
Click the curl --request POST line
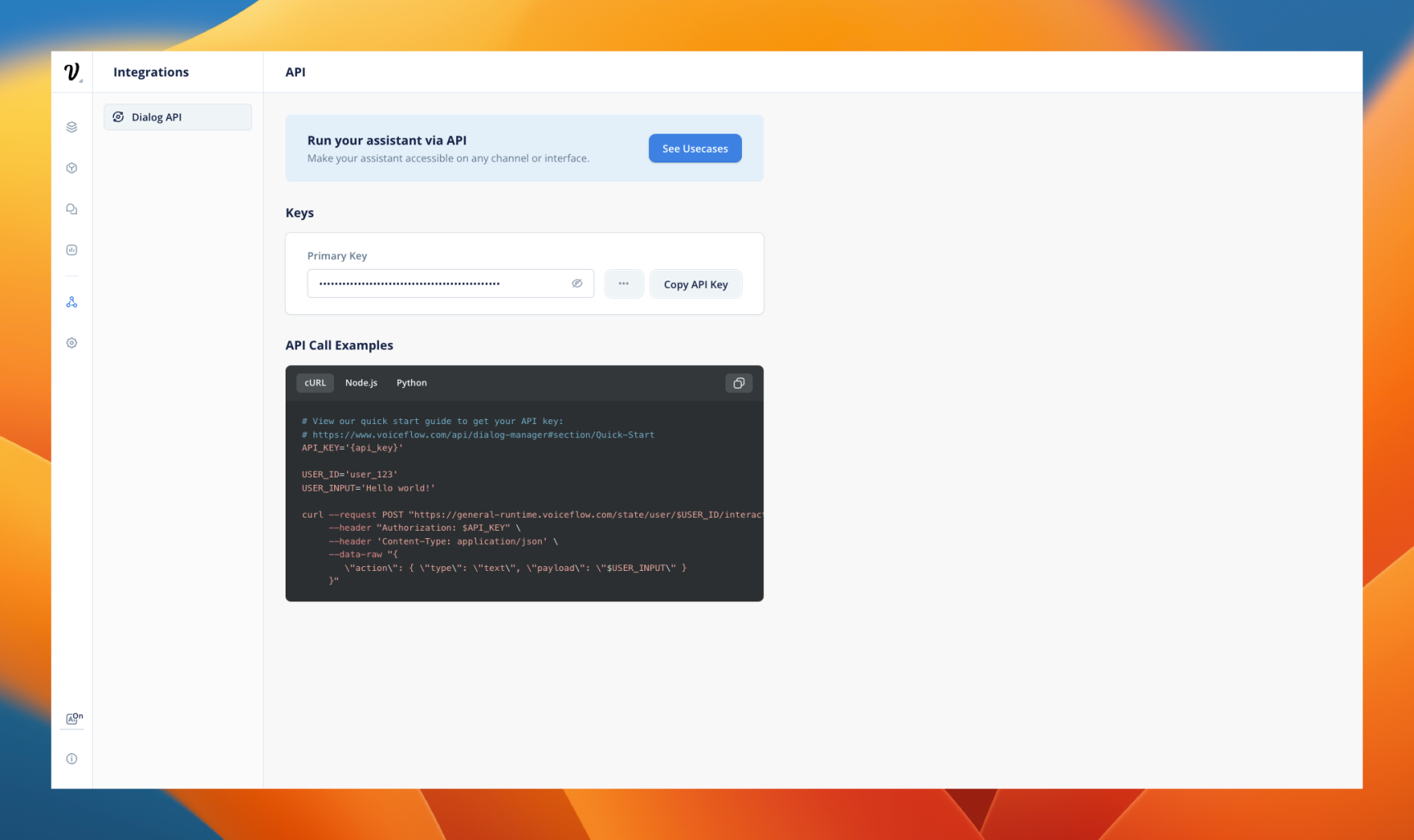(x=532, y=514)
